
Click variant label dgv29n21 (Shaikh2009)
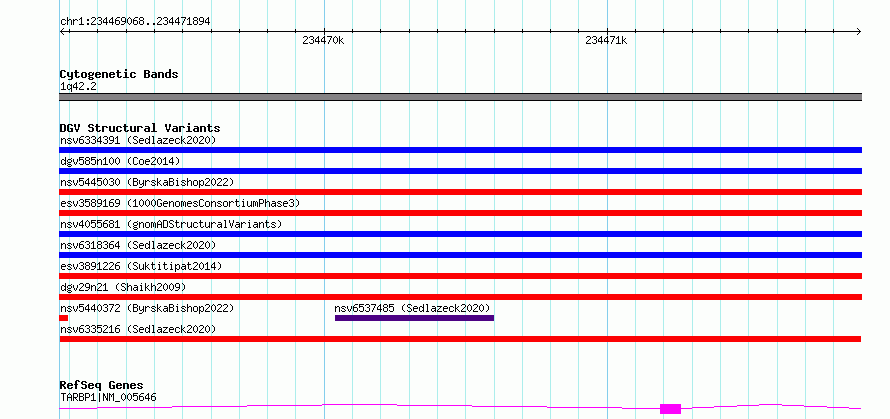click(x=123, y=287)
